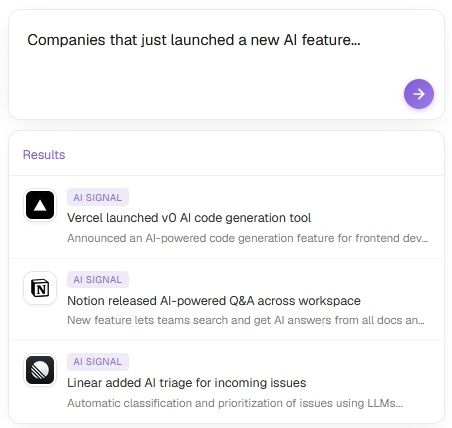452x428 pixels.
Task: Open Notion released AI-powered Q&A title
Action: point(214,301)
